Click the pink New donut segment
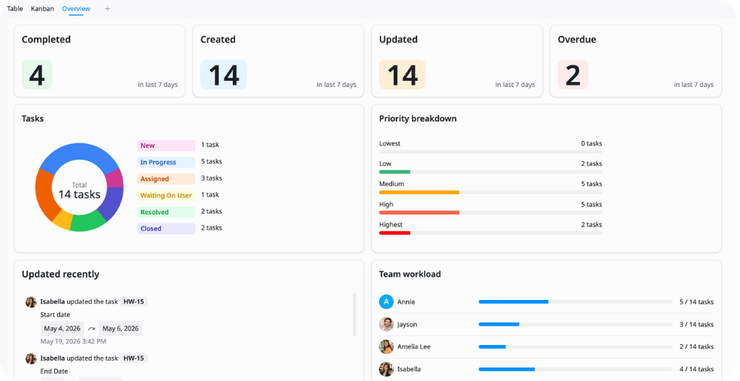740x381 pixels. click(x=115, y=178)
